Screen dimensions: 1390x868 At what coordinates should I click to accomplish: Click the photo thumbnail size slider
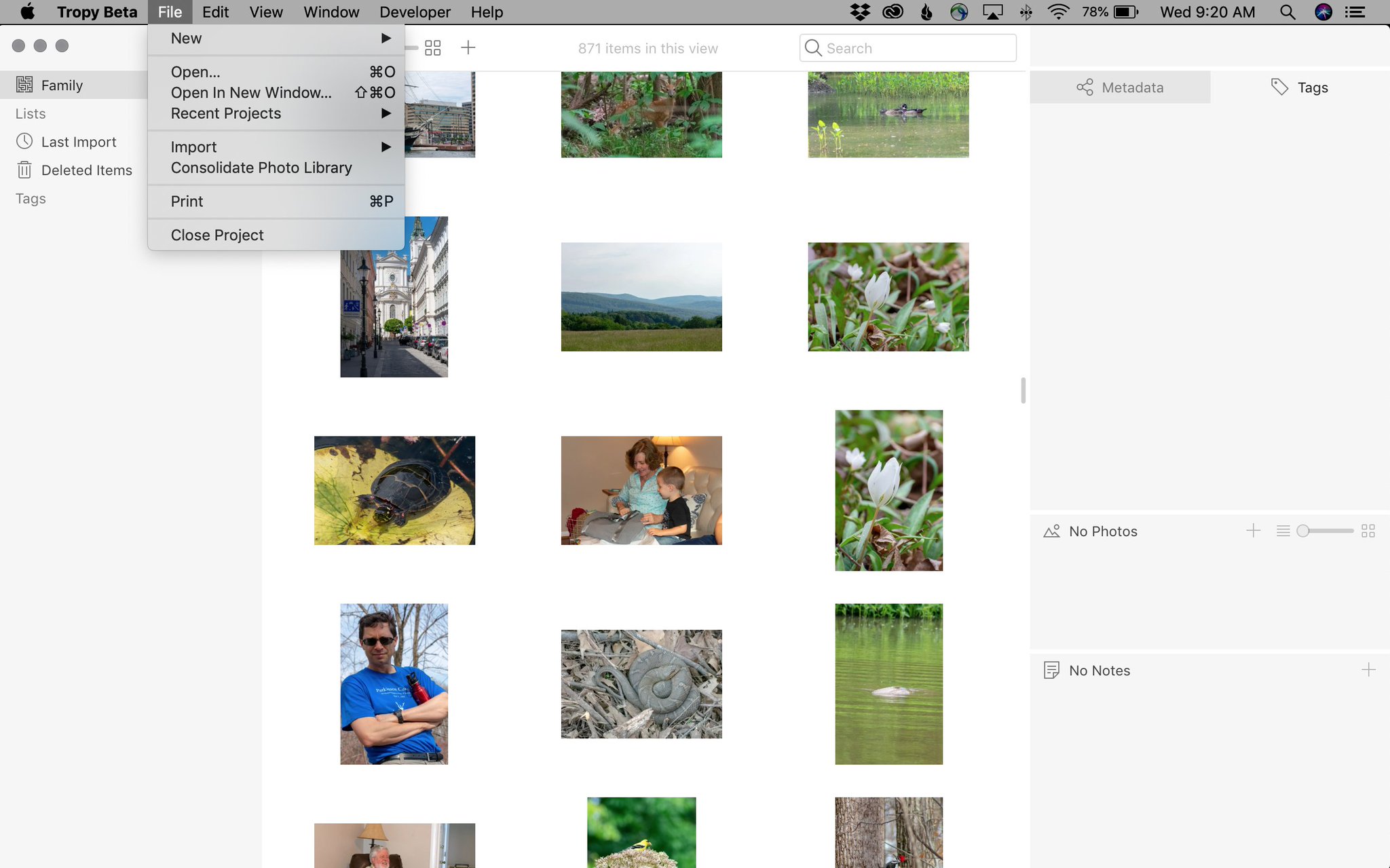coord(1325,531)
